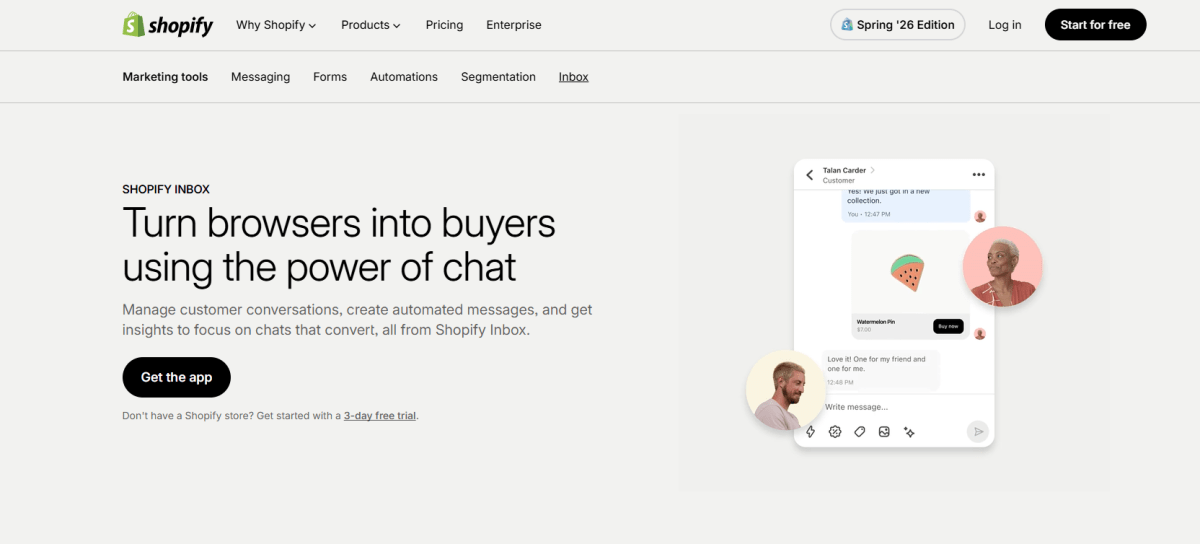1200x544 pixels.
Task: Open the Pricing page
Action: (x=444, y=25)
